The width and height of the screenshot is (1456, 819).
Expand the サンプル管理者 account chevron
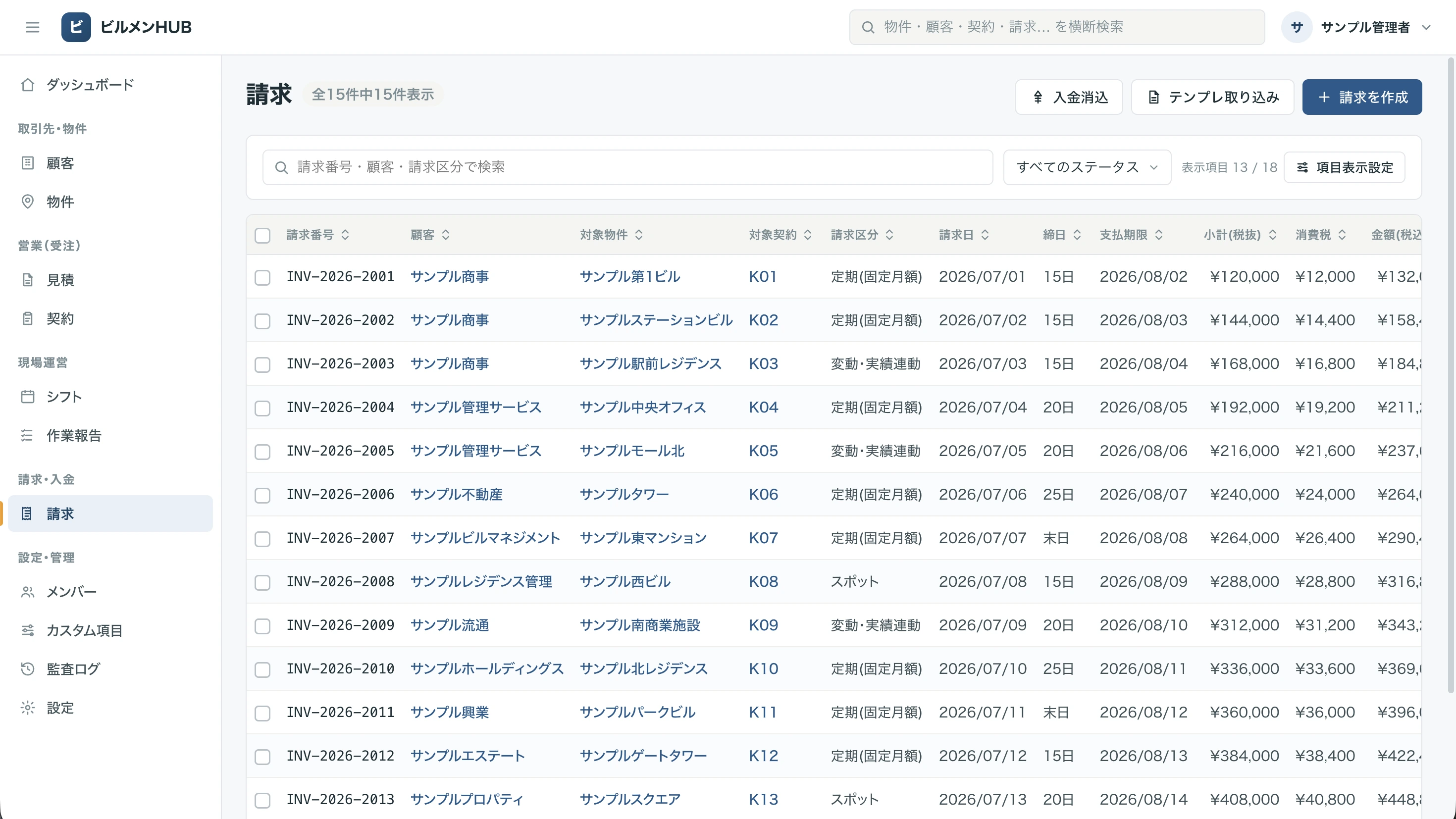click(x=1426, y=27)
